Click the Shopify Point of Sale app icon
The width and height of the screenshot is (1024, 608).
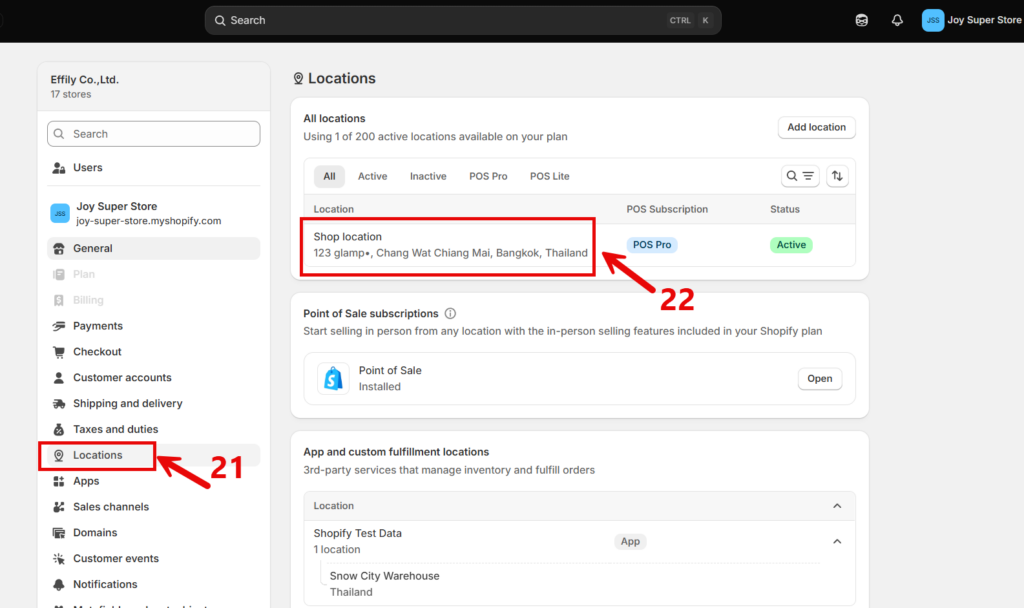click(333, 378)
